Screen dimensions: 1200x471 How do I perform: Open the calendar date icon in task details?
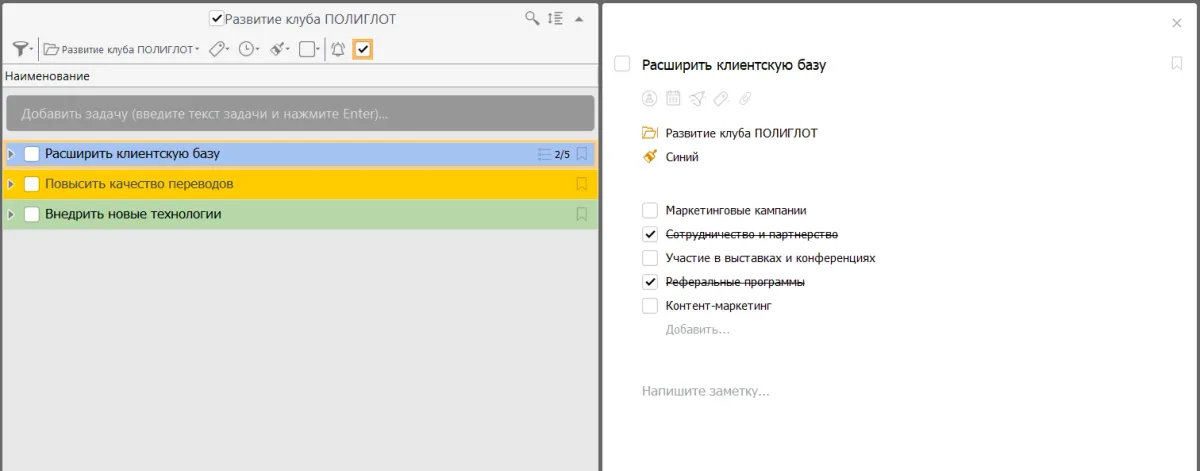673,98
